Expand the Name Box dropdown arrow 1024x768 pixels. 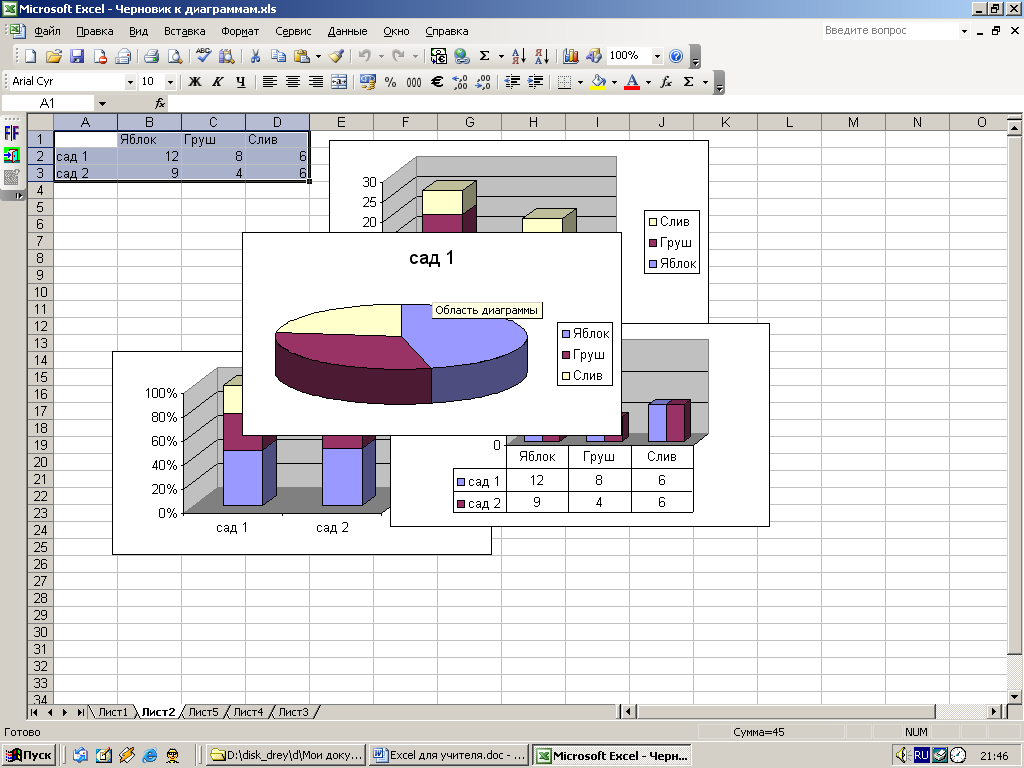pos(102,103)
